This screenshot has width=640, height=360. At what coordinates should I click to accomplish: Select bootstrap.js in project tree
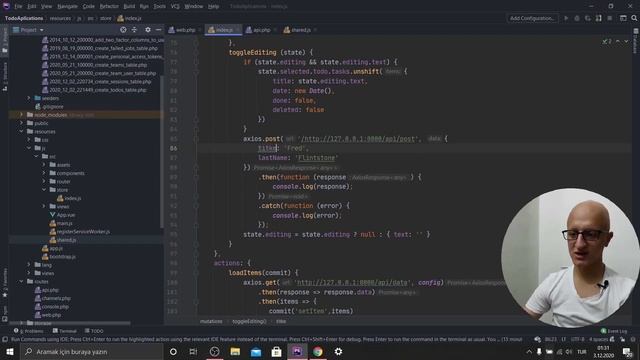(x=58, y=256)
